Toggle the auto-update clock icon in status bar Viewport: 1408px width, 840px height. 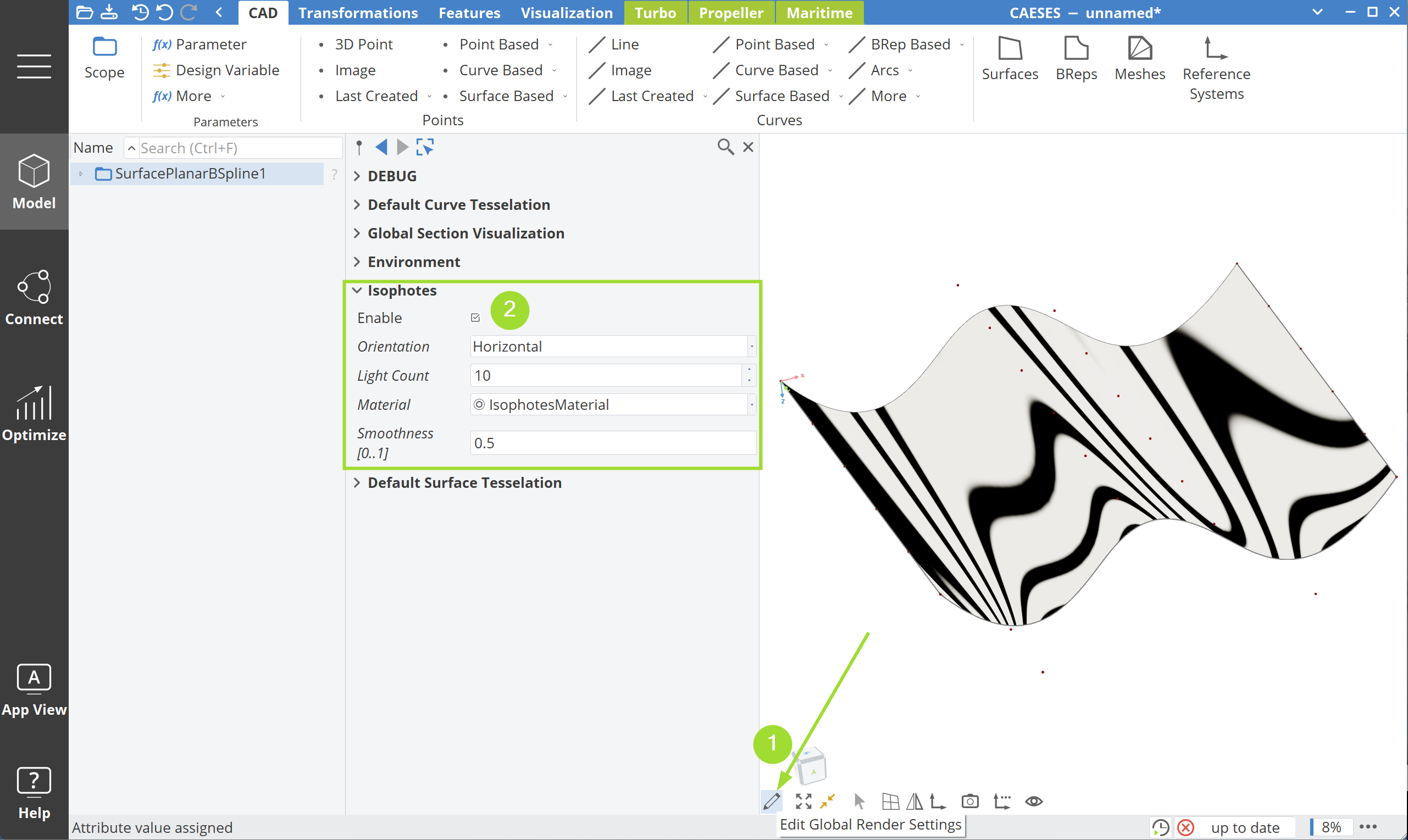click(1160, 827)
